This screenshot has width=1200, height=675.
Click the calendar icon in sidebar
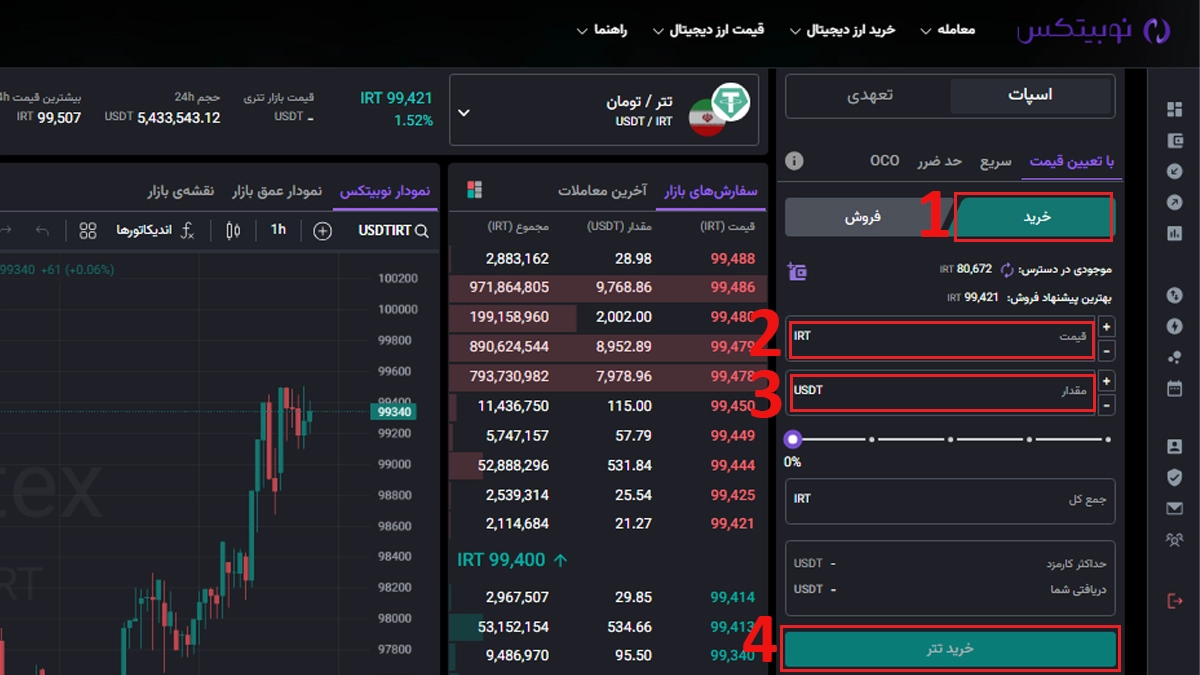click(x=1174, y=388)
